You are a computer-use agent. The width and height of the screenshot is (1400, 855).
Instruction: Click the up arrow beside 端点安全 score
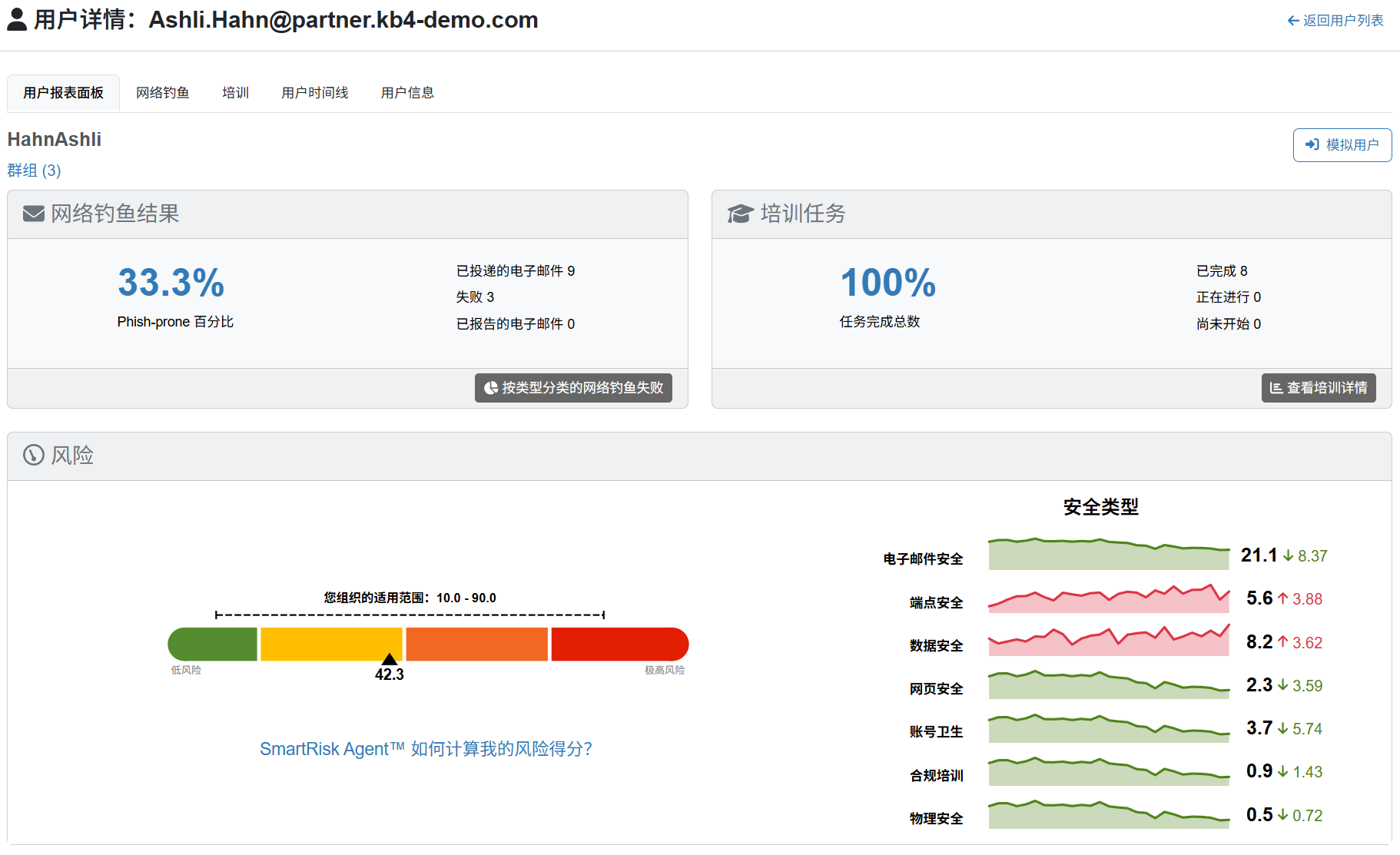pyautogui.click(x=1282, y=598)
